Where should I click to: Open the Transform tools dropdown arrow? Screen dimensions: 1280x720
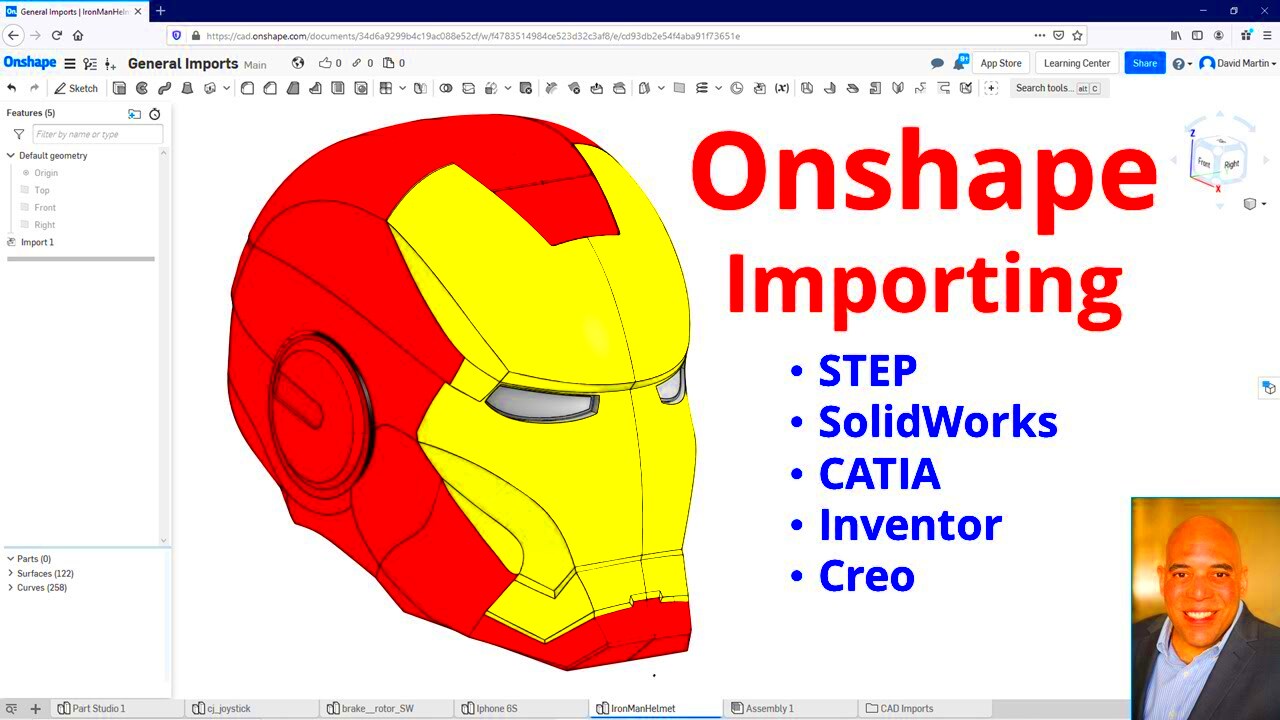[508, 88]
